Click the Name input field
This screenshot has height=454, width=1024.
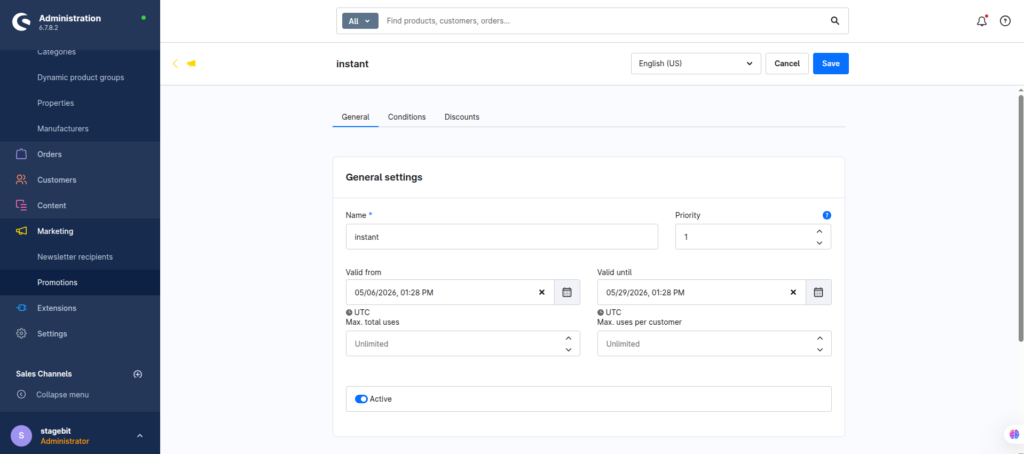(502, 237)
